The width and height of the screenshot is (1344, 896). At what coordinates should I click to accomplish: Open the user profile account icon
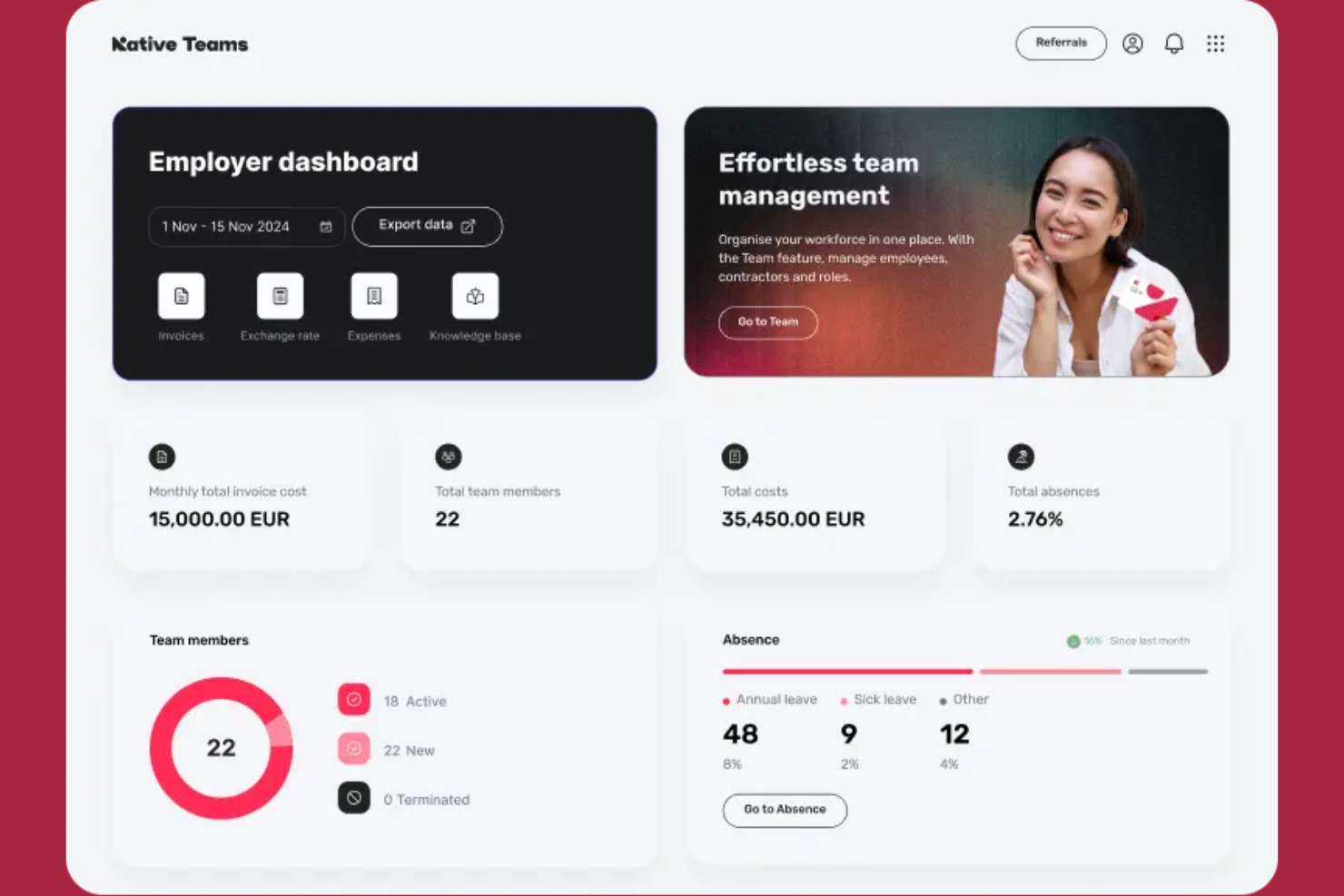tap(1132, 43)
